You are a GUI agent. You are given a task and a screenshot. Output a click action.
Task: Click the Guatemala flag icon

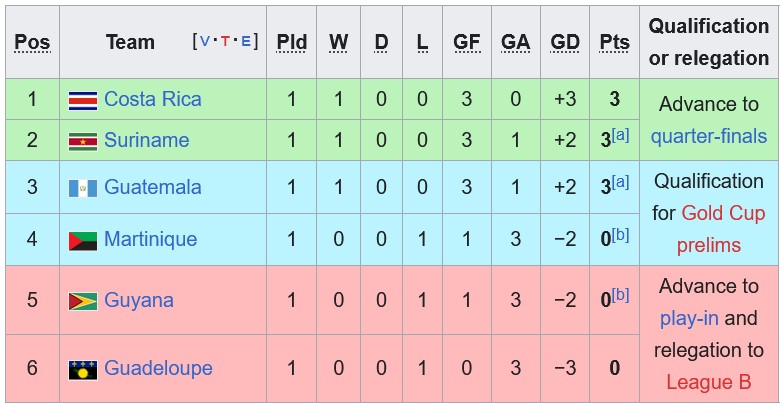pos(82,188)
